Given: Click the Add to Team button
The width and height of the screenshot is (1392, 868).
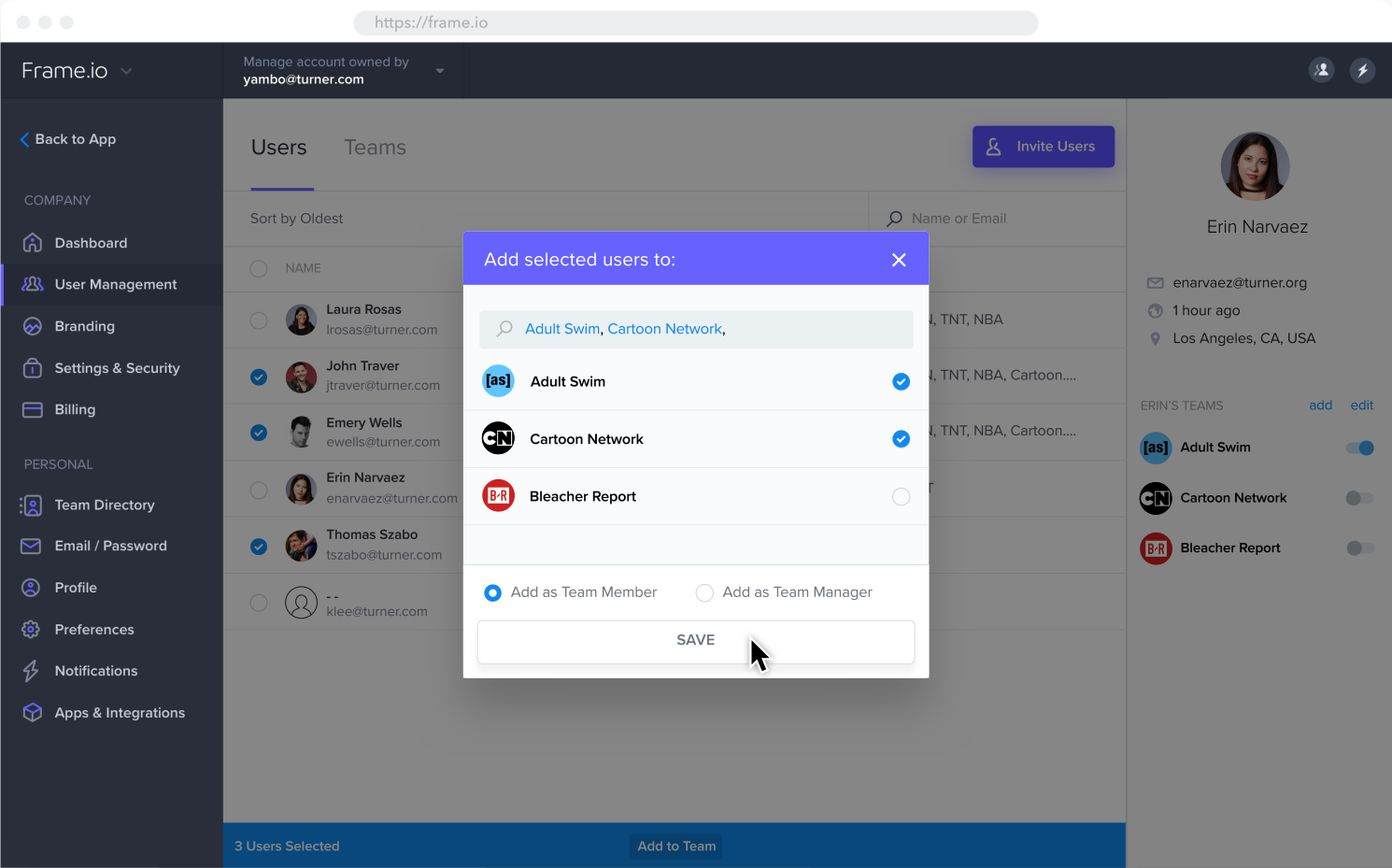Looking at the screenshot, I should (676, 847).
